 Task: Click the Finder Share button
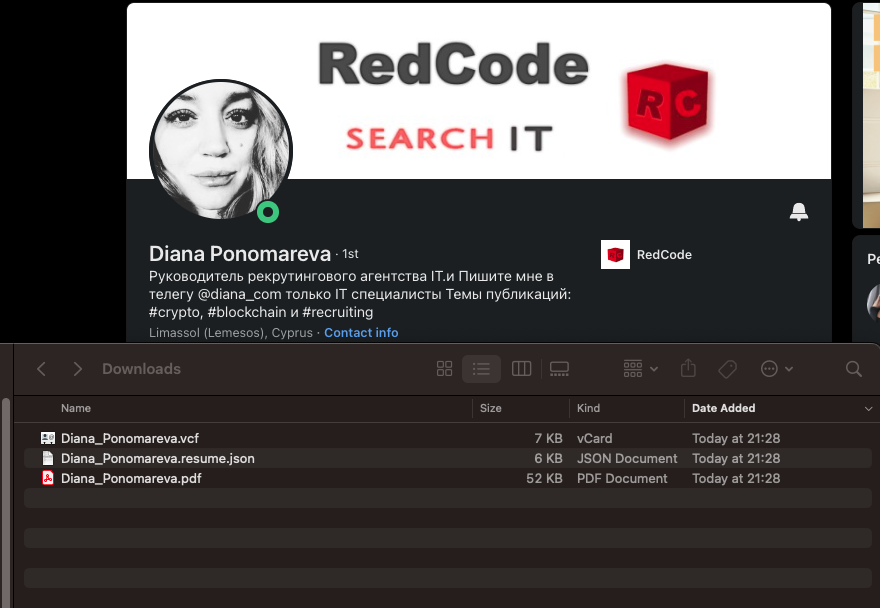(688, 369)
